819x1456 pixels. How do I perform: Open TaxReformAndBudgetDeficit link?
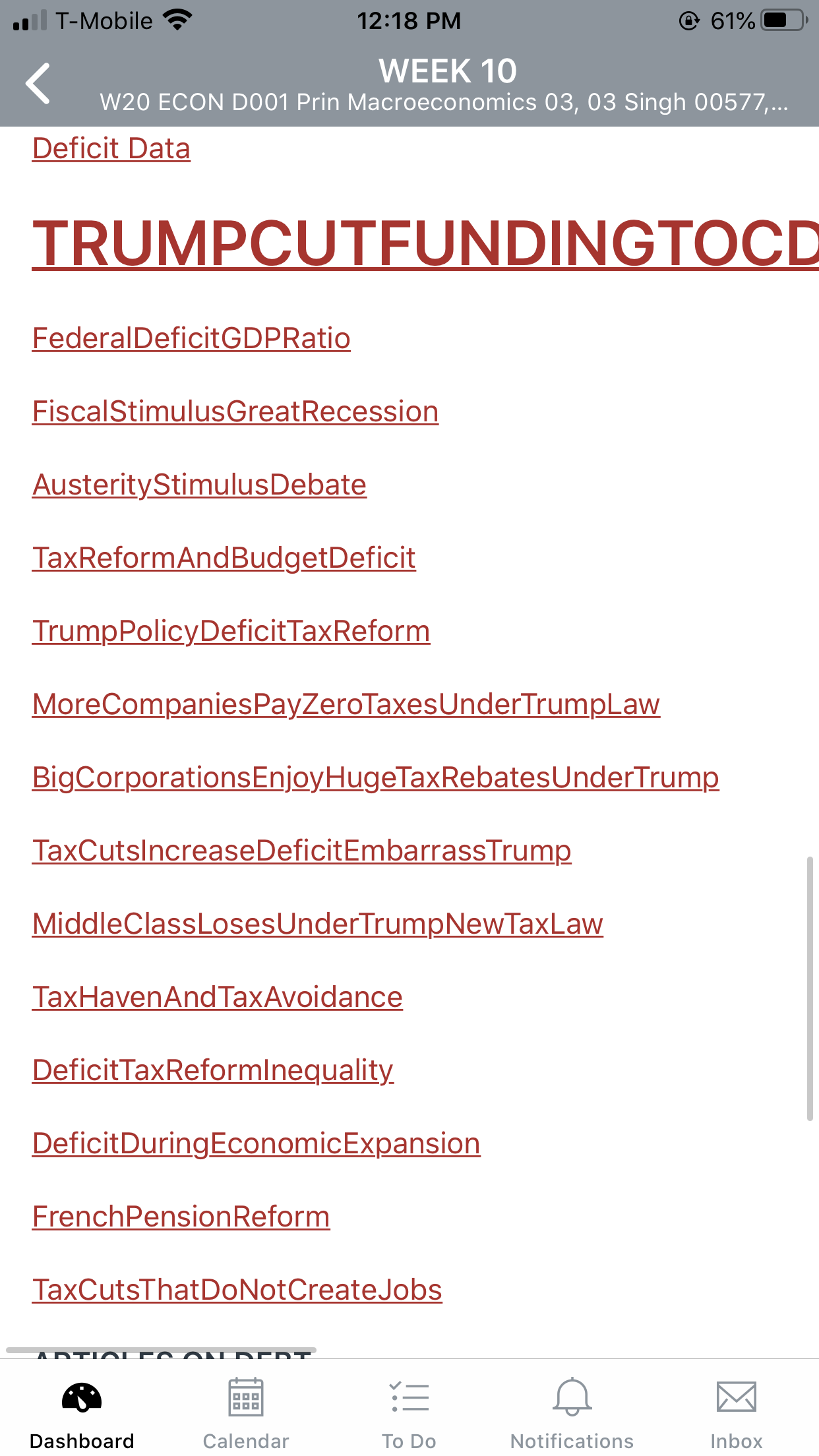224,558
